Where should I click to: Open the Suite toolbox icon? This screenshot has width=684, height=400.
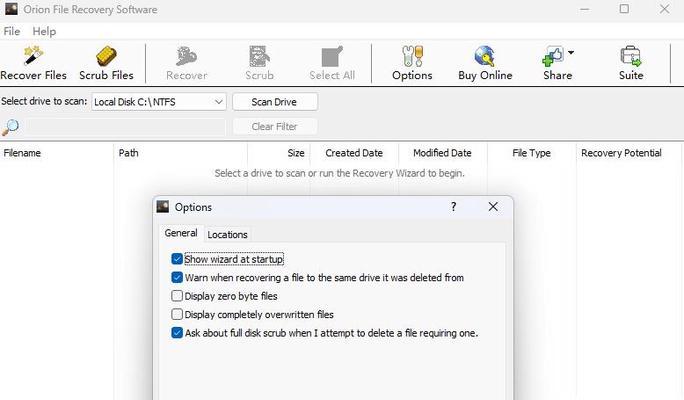point(631,56)
